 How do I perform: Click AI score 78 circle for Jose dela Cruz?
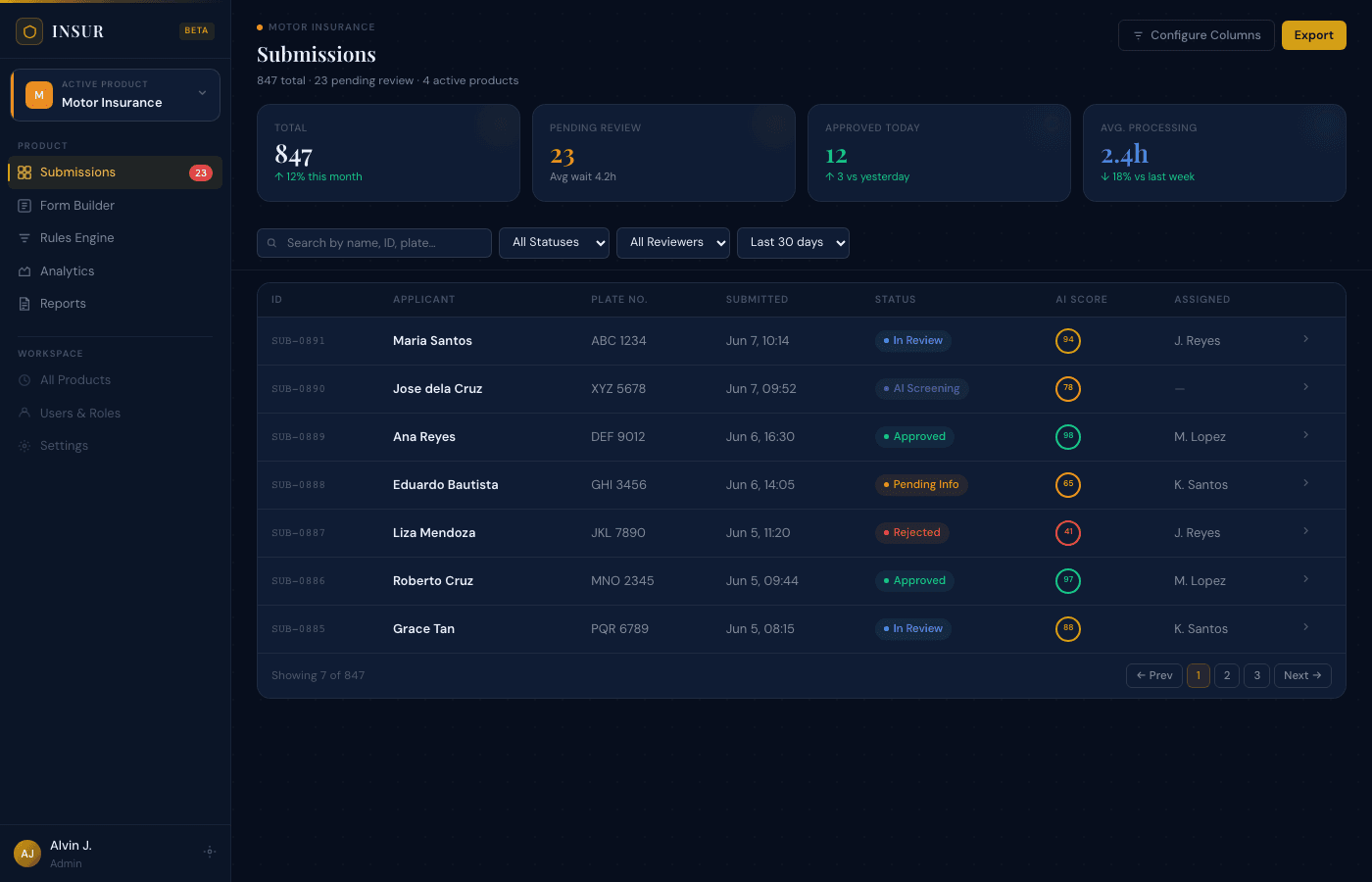click(1068, 389)
